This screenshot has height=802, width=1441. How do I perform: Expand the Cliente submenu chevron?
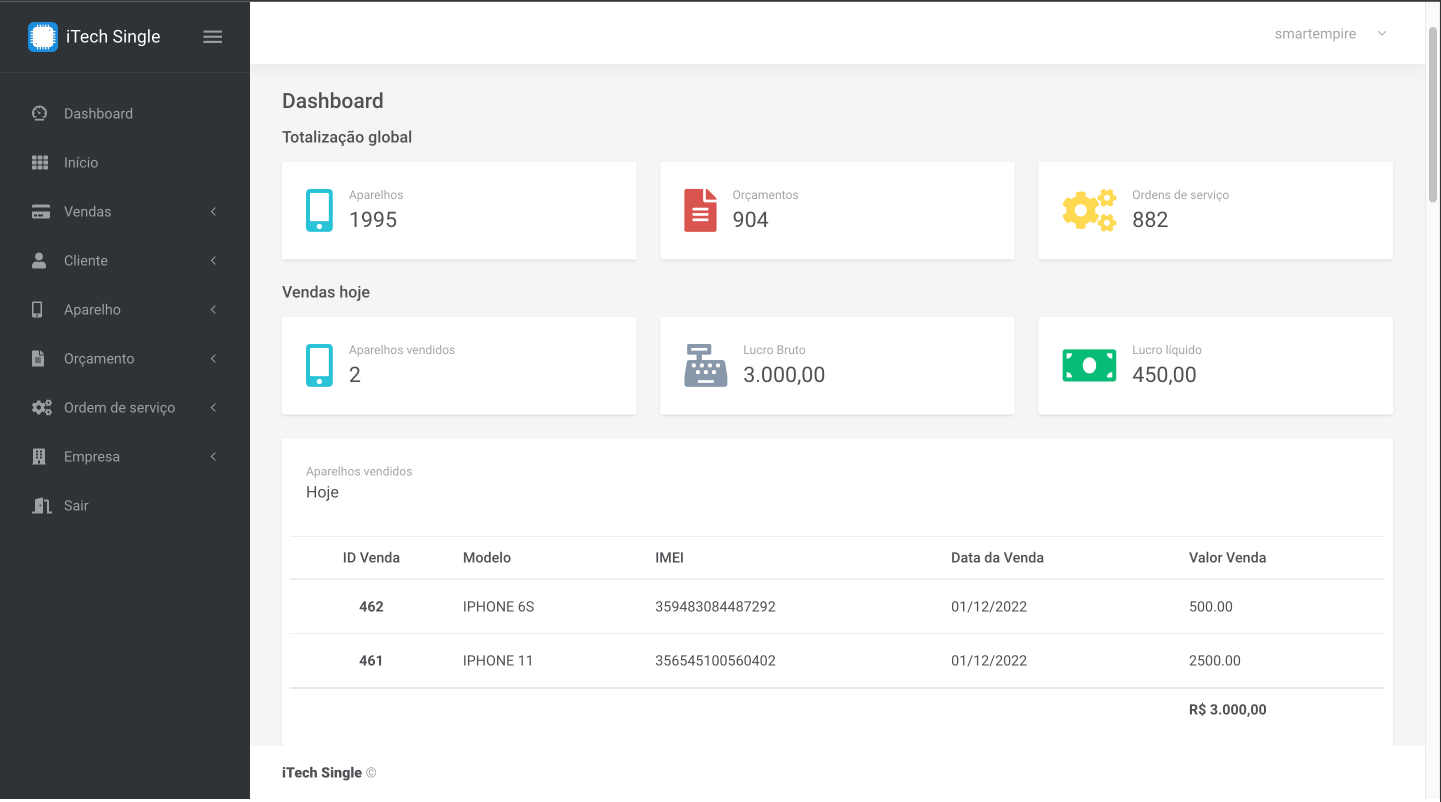click(213, 261)
